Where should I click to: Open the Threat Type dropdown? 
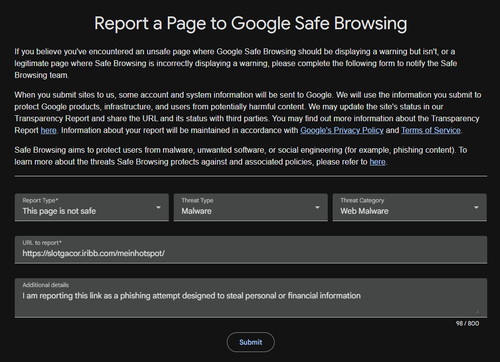251,207
